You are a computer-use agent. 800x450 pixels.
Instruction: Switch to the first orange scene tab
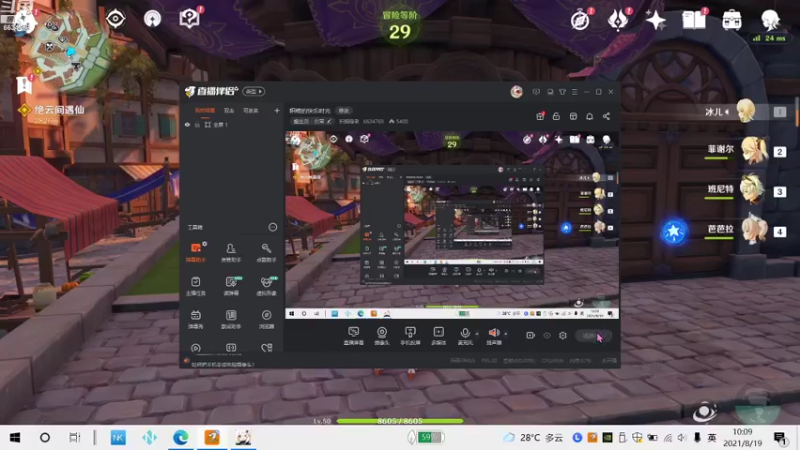pyautogui.click(x=205, y=110)
